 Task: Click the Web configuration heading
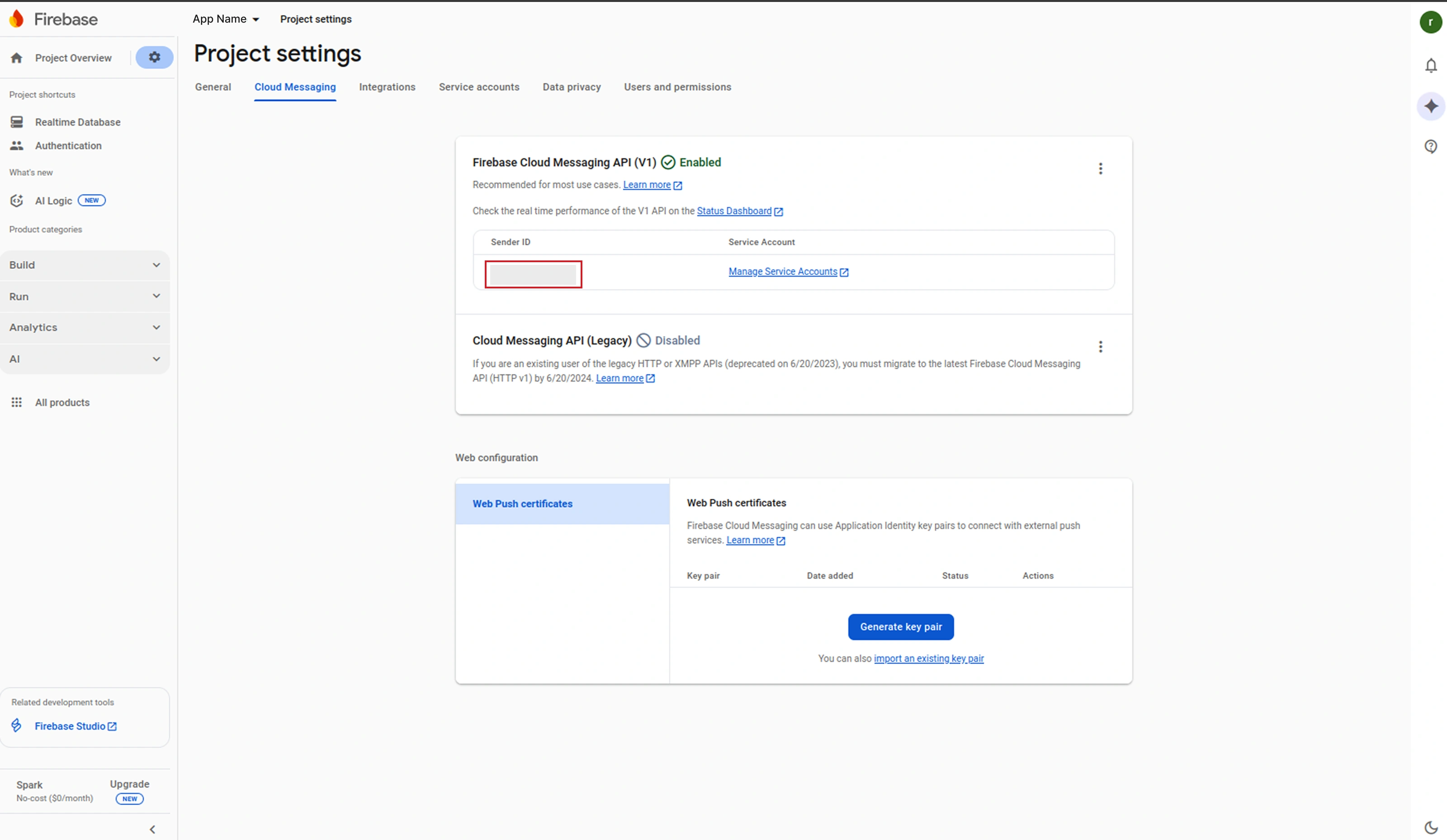(x=497, y=458)
